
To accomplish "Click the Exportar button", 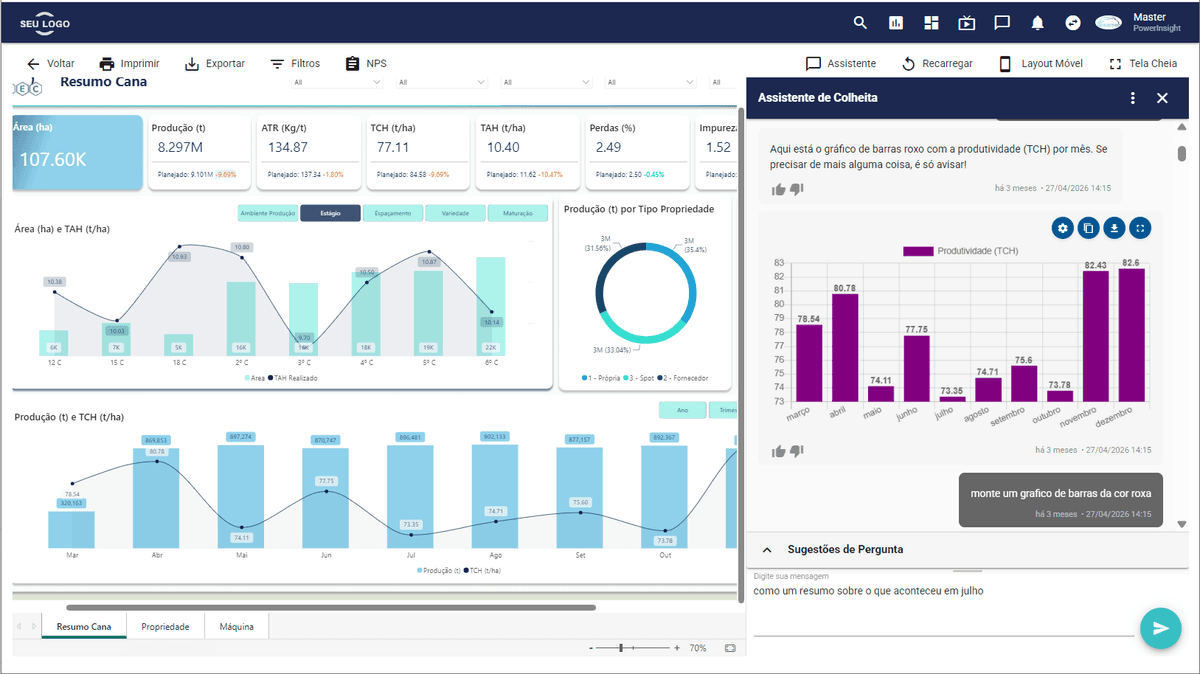I will point(215,63).
